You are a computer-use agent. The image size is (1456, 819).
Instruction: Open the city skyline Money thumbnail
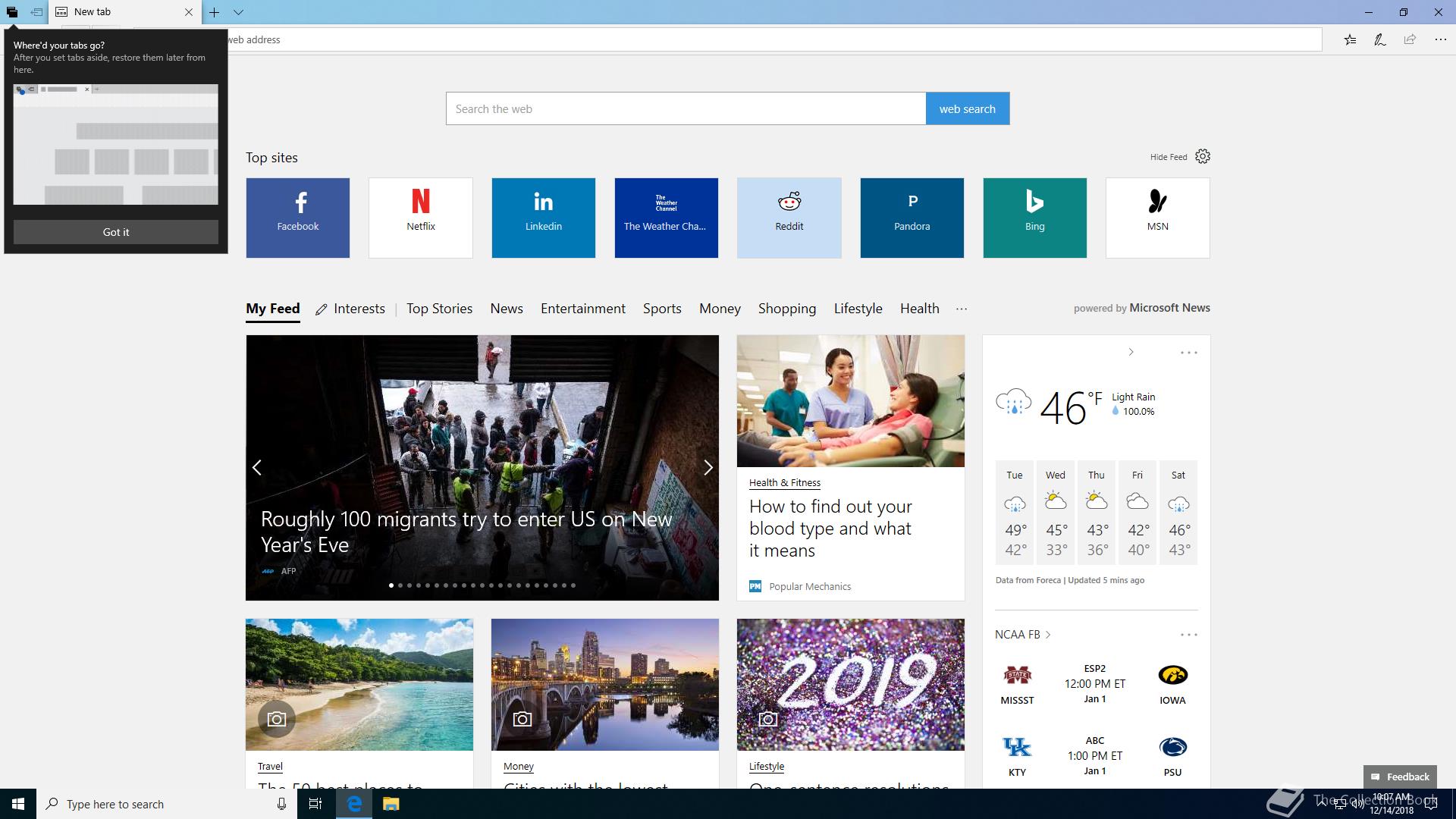605,685
